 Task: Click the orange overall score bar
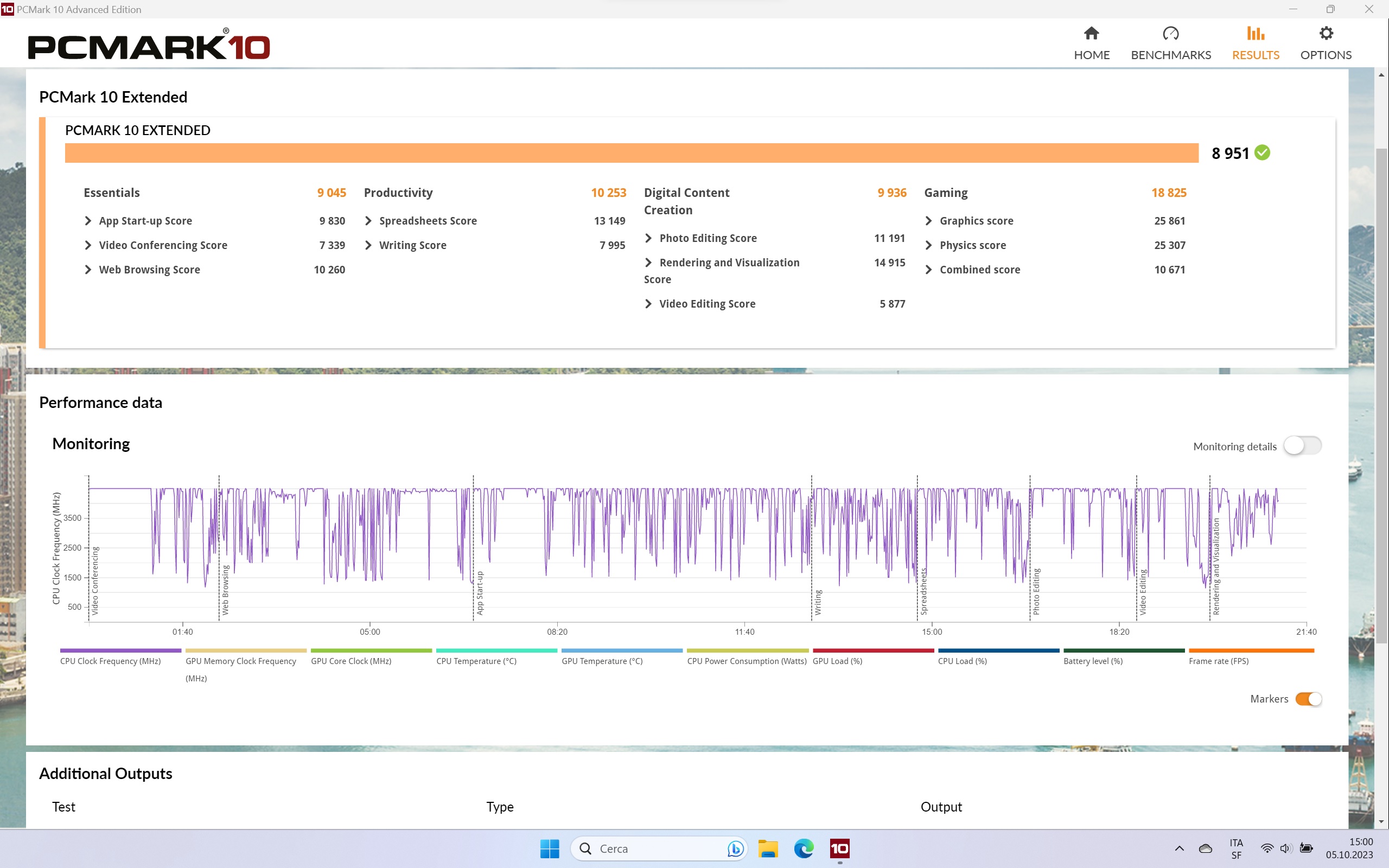pos(632,152)
